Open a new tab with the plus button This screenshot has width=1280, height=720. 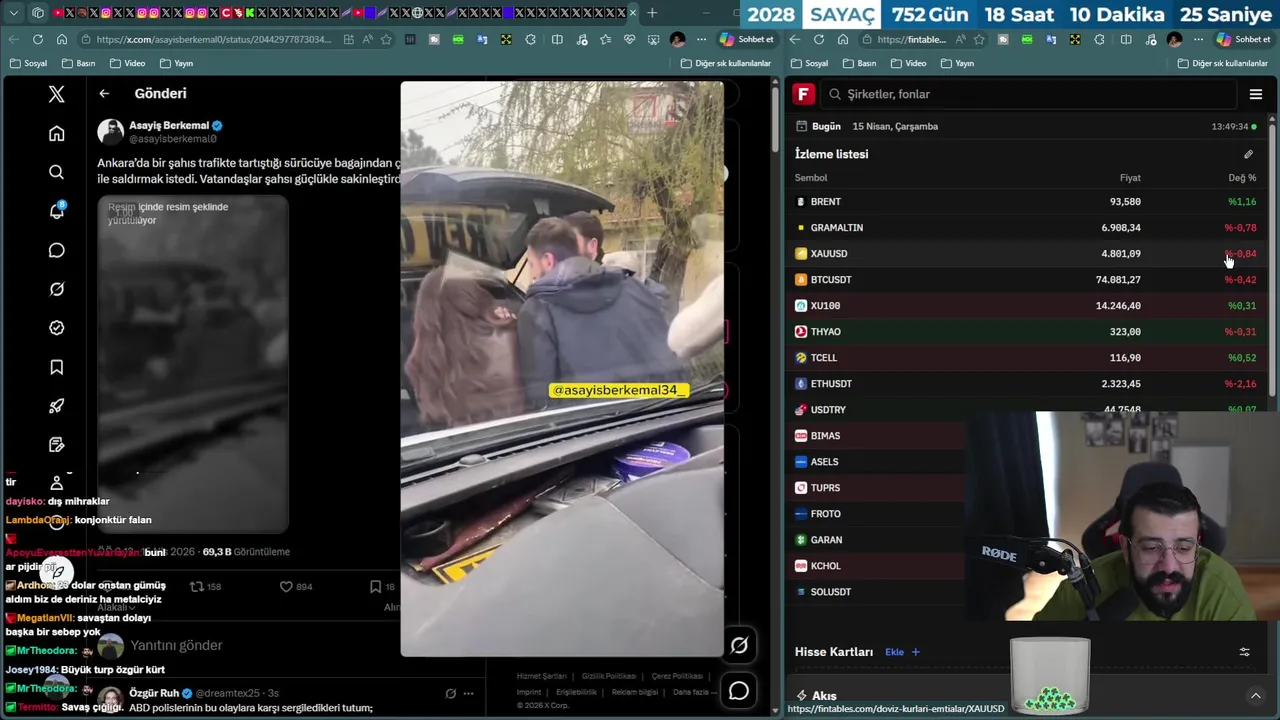point(652,13)
